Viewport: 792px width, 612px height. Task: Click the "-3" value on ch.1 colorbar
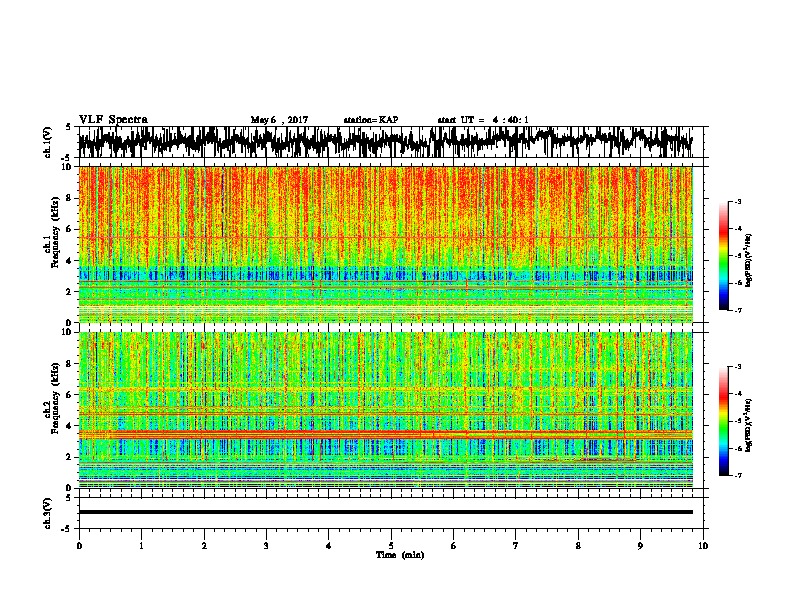click(738, 202)
